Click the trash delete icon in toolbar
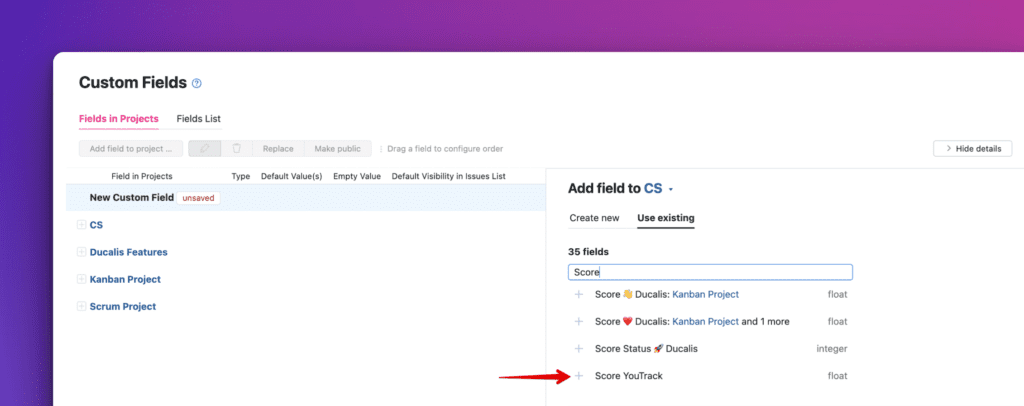This screenshot has width=1024, height=406. pyautogui.click(x=236, y=149)
